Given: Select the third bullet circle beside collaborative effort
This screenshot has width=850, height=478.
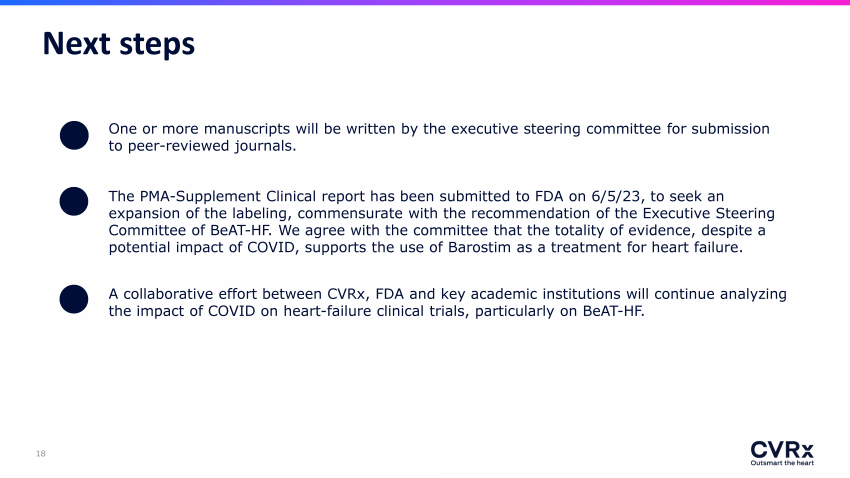Looking at the screenshot, I should 74,299.
